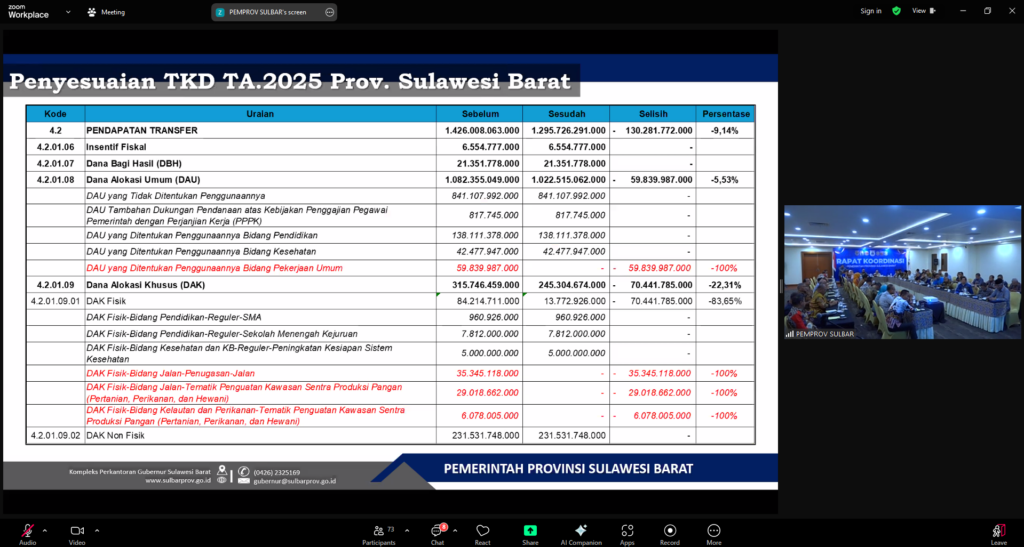Open the View layout menu
Screen dimensions: 1024x547
pyautogui.click(x=924, y=11)
